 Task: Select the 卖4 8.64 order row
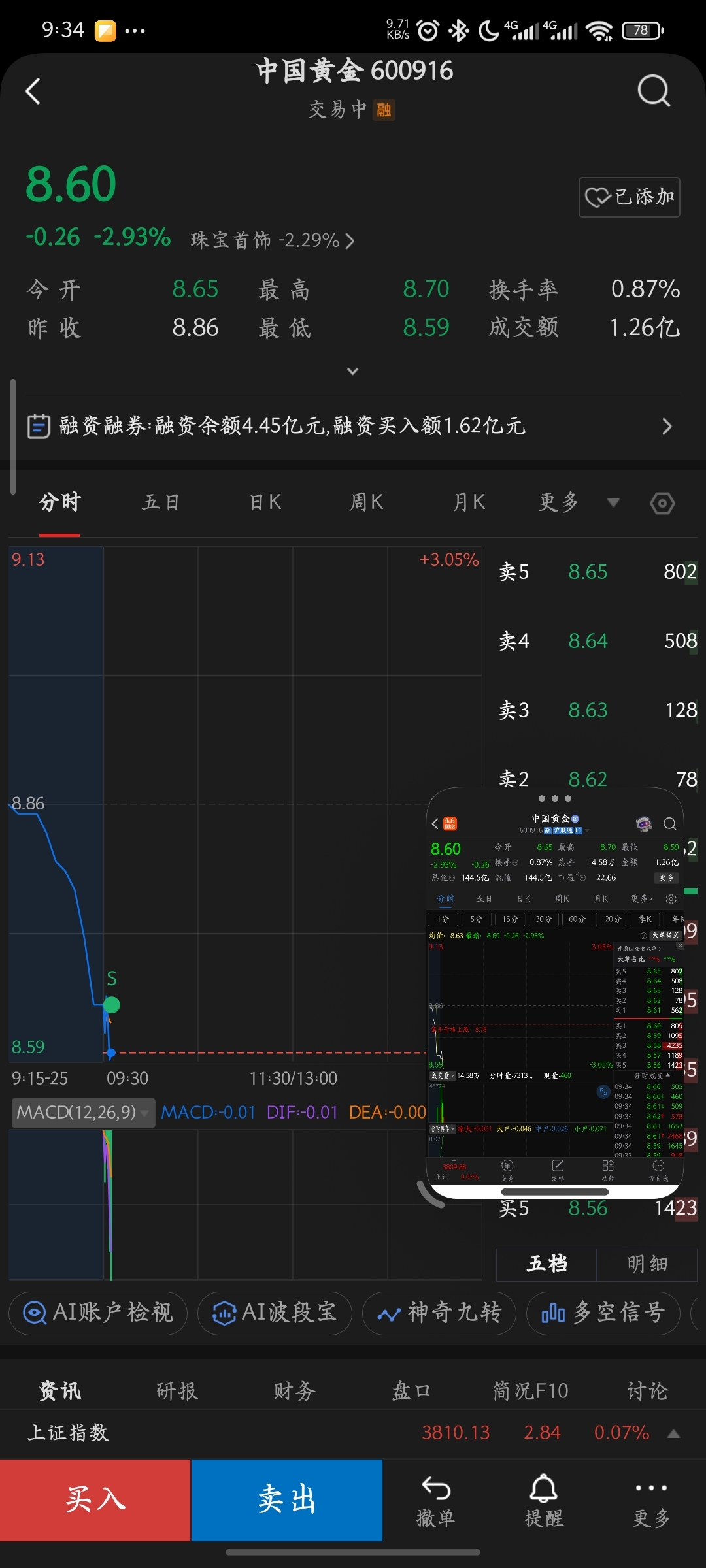coord(597,641)
